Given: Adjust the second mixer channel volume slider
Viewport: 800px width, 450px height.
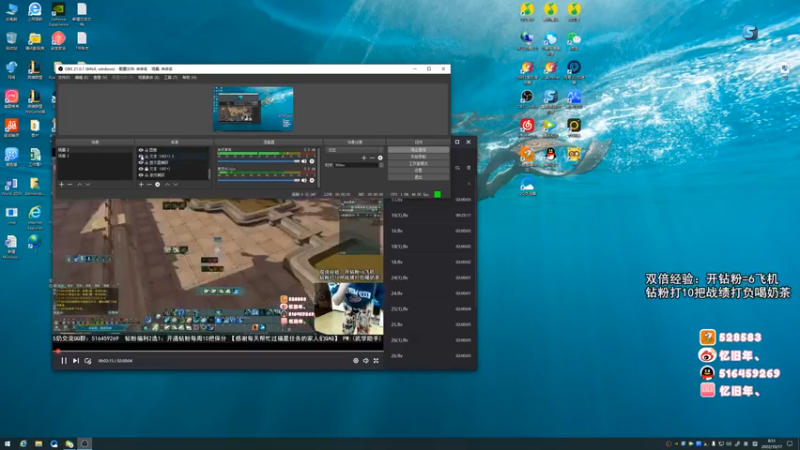Looking at the screenshot, I should click(x=259, y=180).
